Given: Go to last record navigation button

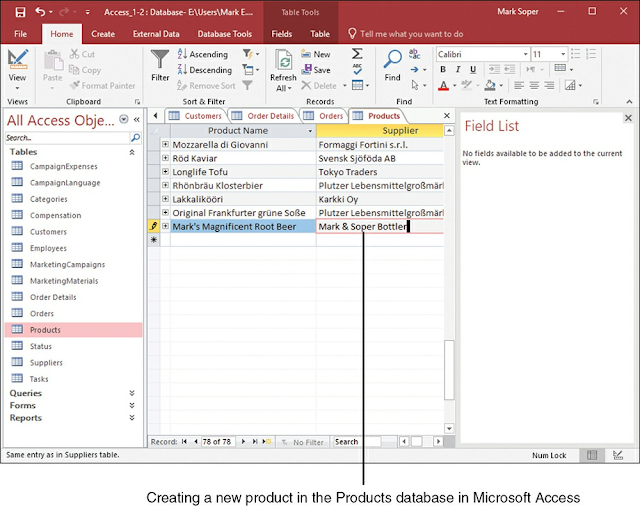Looking at the screenshot, I should (255, 442).
